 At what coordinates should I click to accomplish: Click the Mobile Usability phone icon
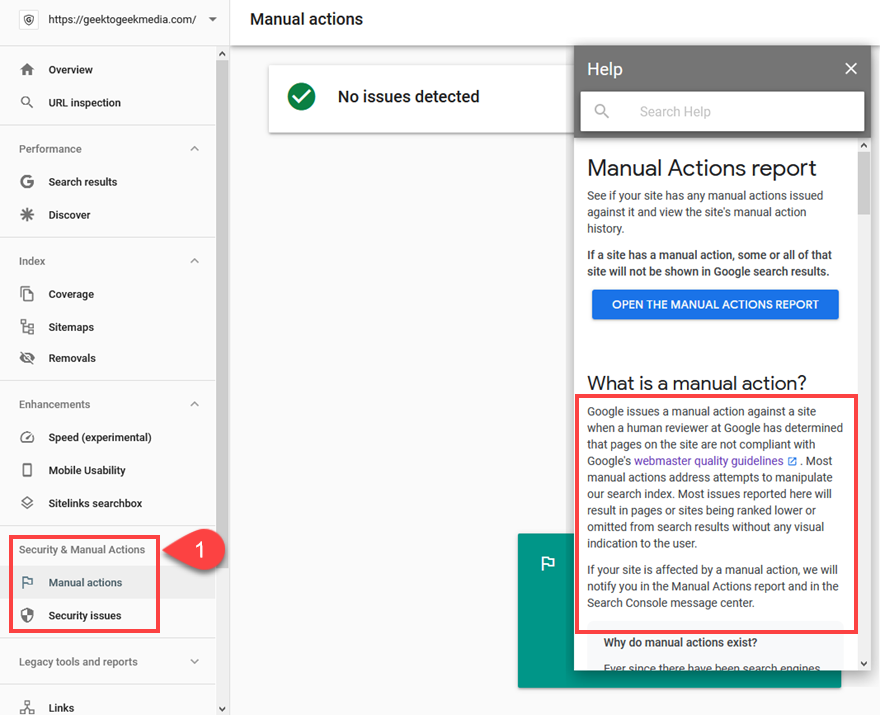(x=27, y=470)
